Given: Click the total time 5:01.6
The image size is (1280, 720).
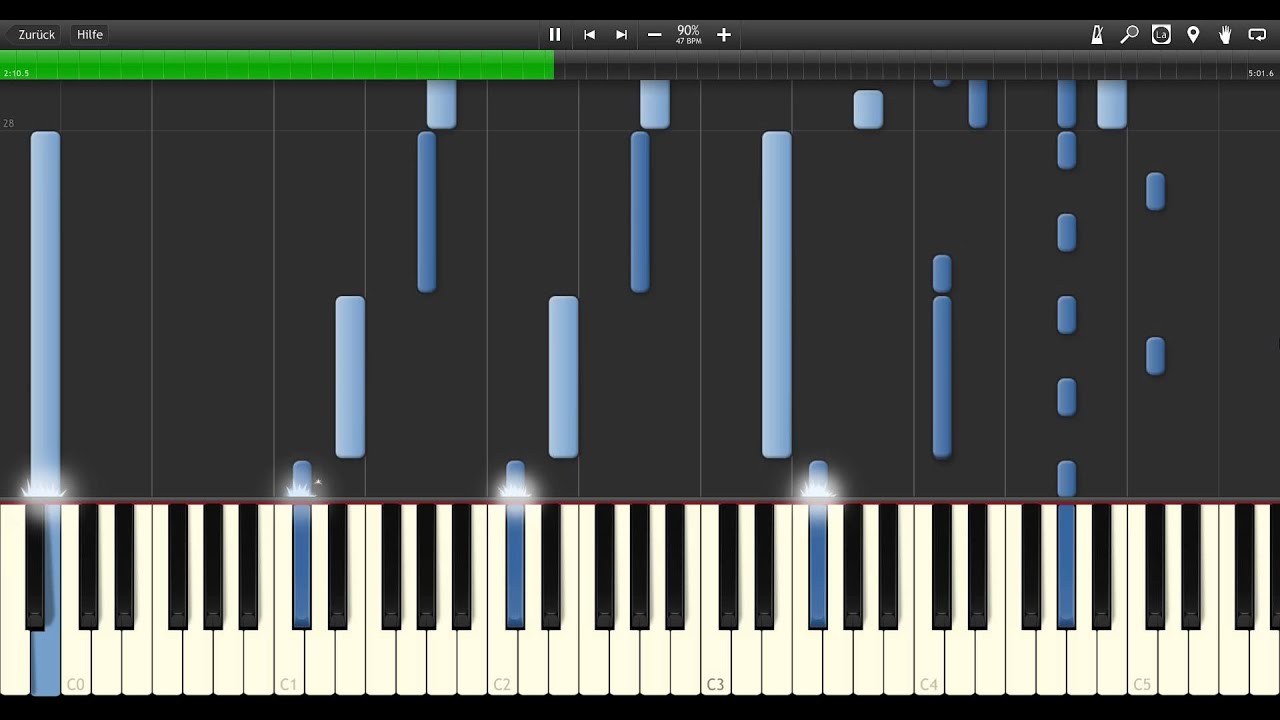Looking at the screenshot, I should [1260, 73].
